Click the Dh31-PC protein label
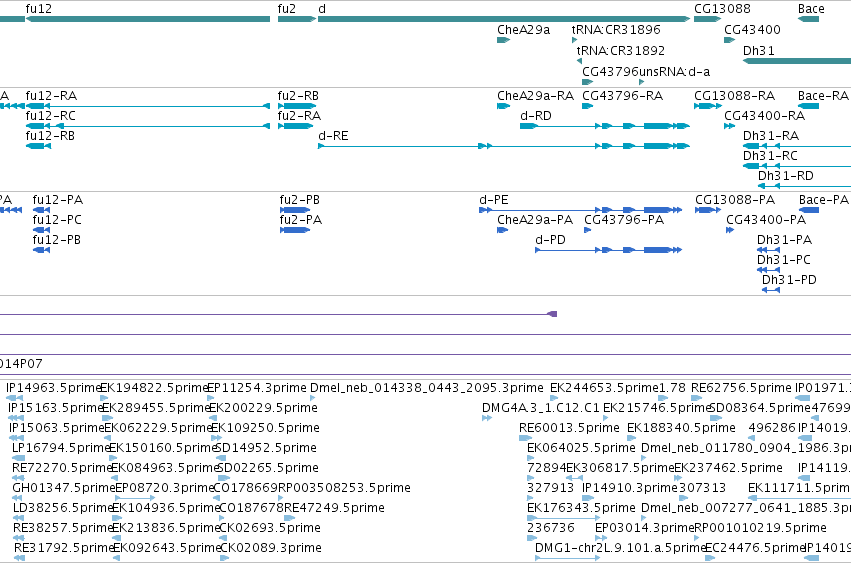This screenshot has height=563, width=851. (x=784, y=260)
